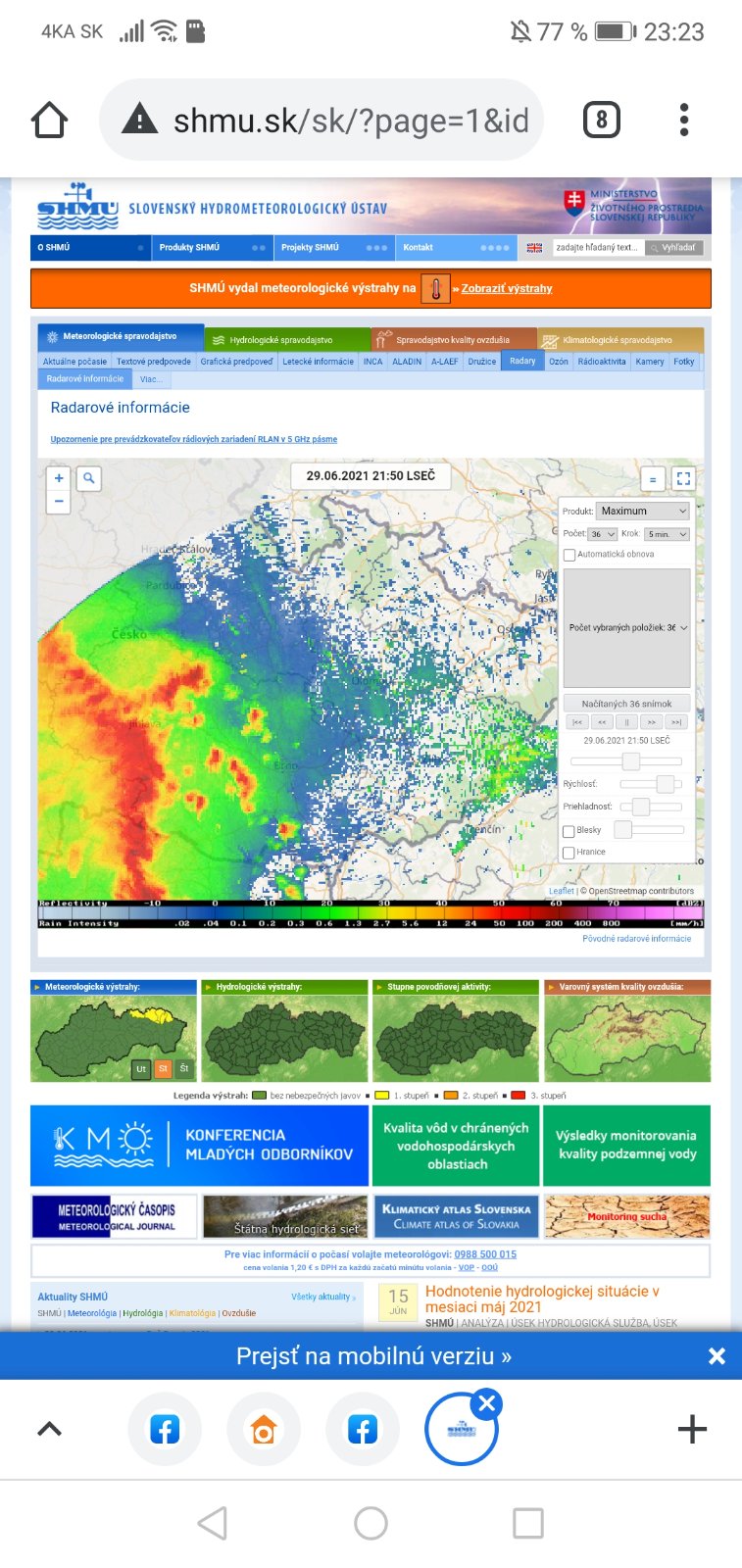
Task: Toggle the Blesky lightning checkbox
Action: coord(569,831)
